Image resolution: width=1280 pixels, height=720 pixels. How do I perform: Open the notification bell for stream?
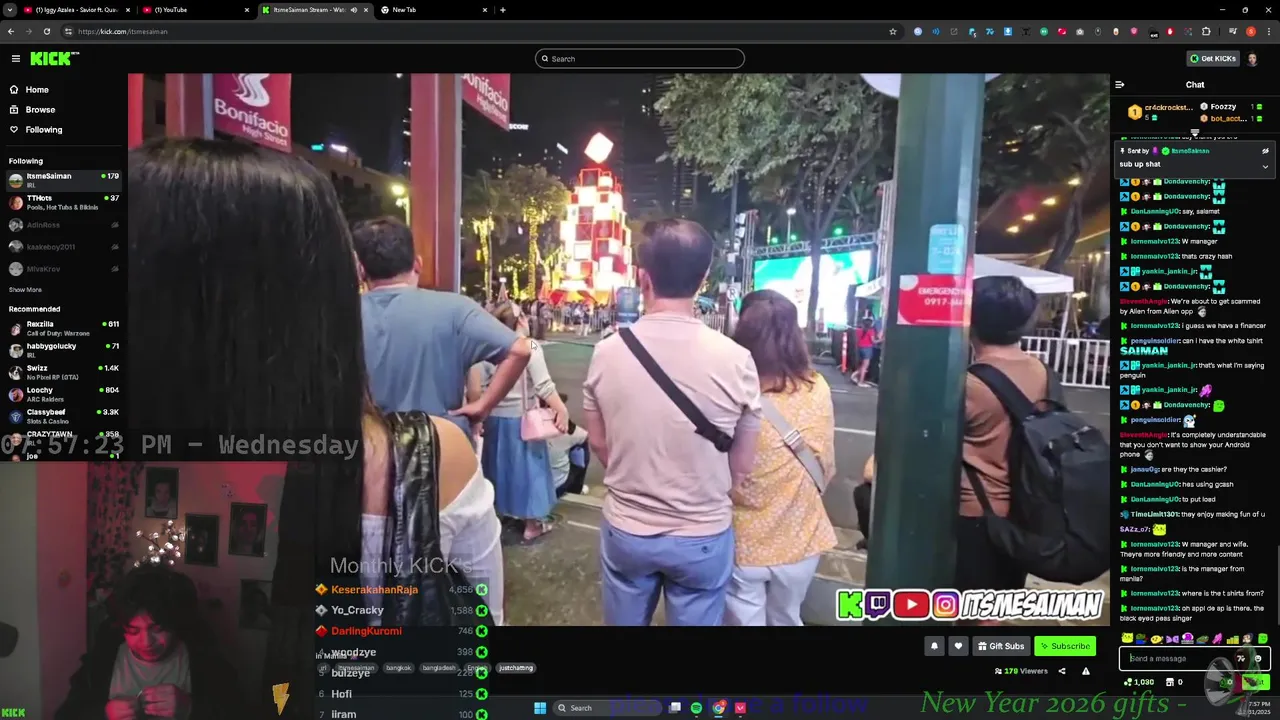pos(934,646)
